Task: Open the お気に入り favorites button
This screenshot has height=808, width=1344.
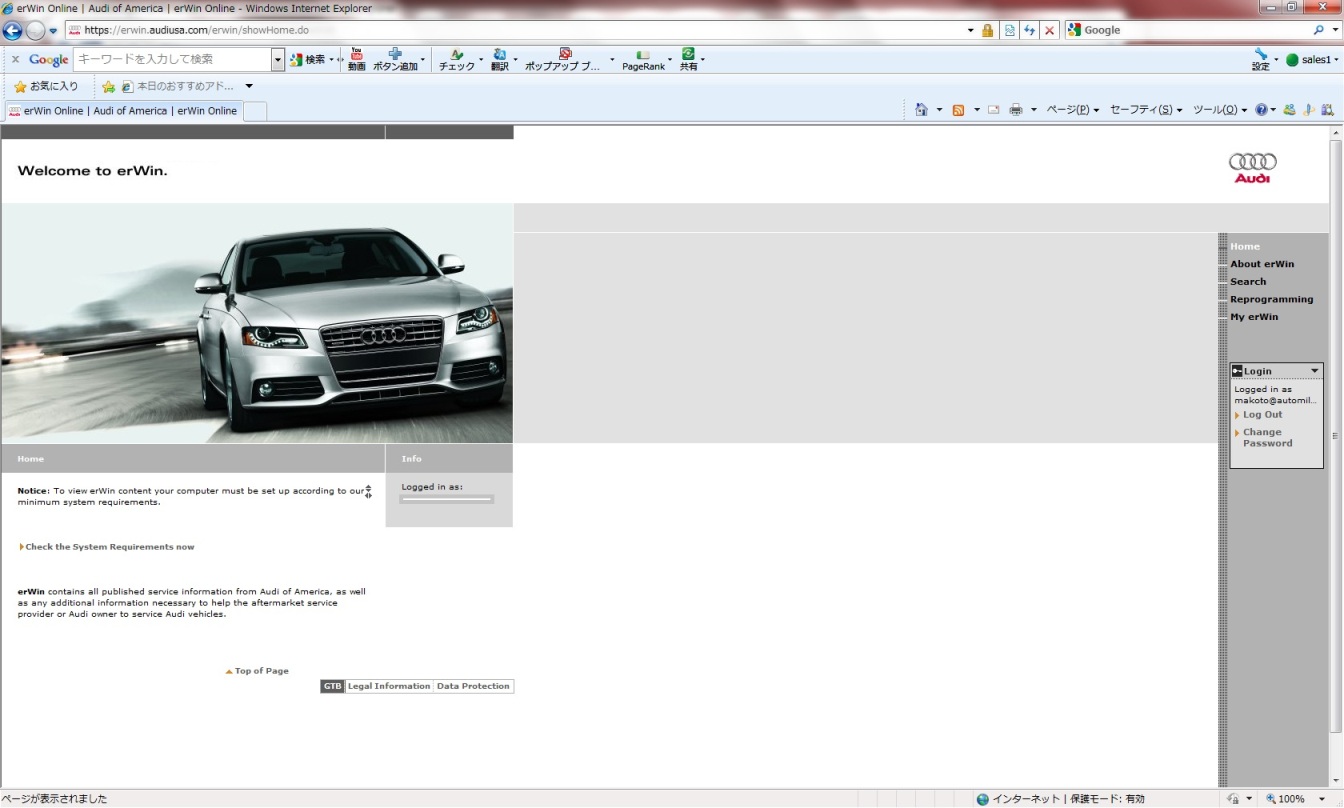Action: pyautogui.click(x=46, y=87)
